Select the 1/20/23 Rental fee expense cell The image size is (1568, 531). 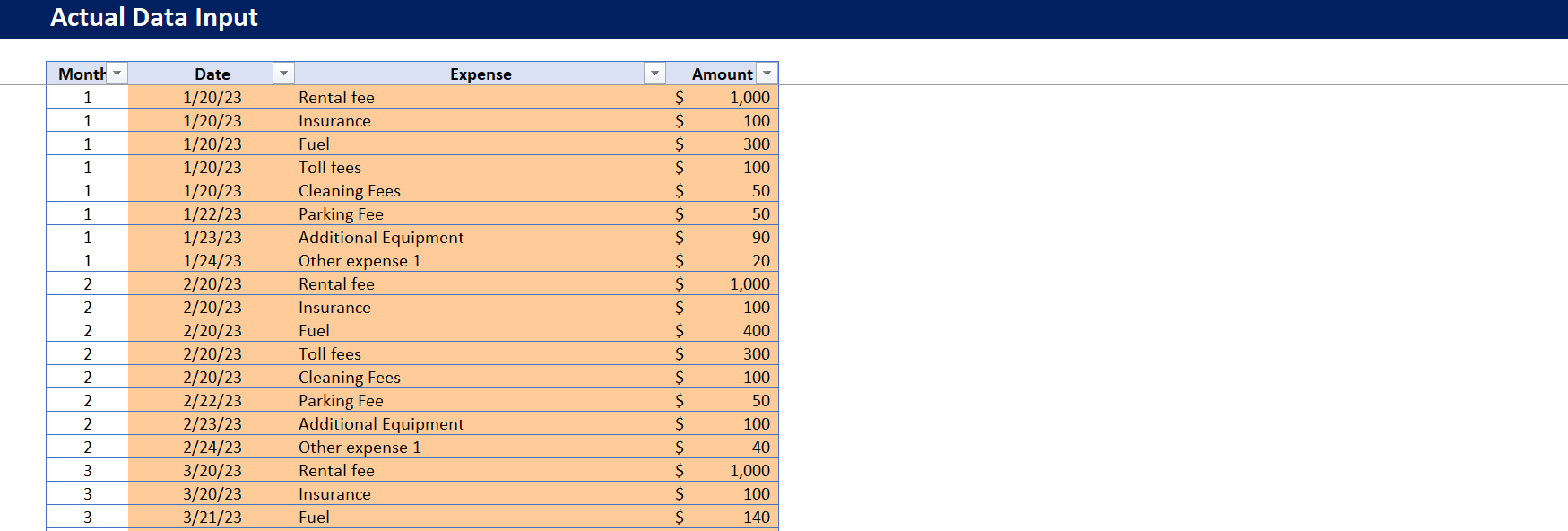[x=481, y=97]
